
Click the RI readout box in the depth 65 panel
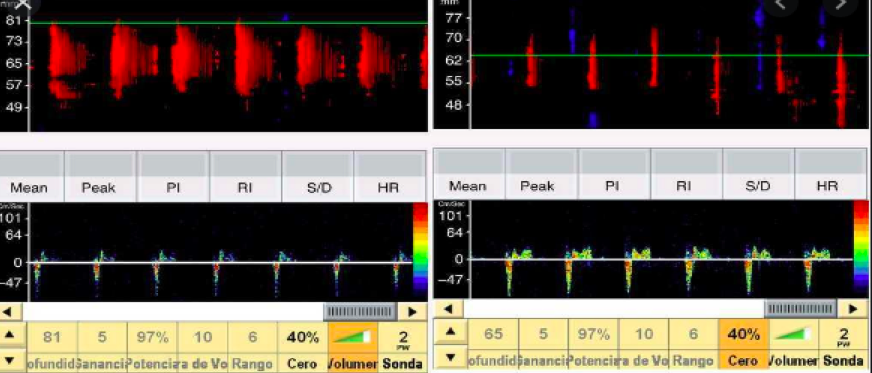point(686,162)
